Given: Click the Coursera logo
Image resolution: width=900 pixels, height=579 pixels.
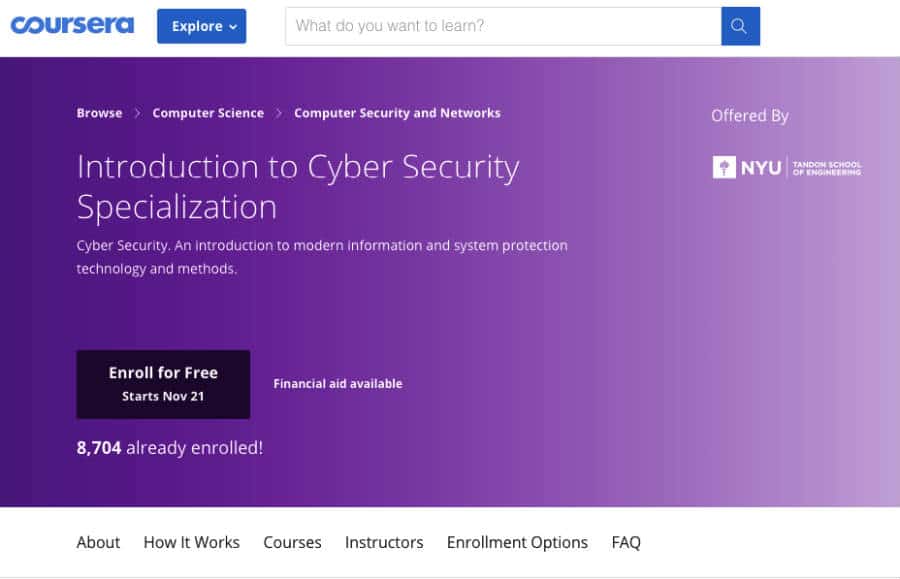Looking at the screenshot, I should tap(72, 26).
